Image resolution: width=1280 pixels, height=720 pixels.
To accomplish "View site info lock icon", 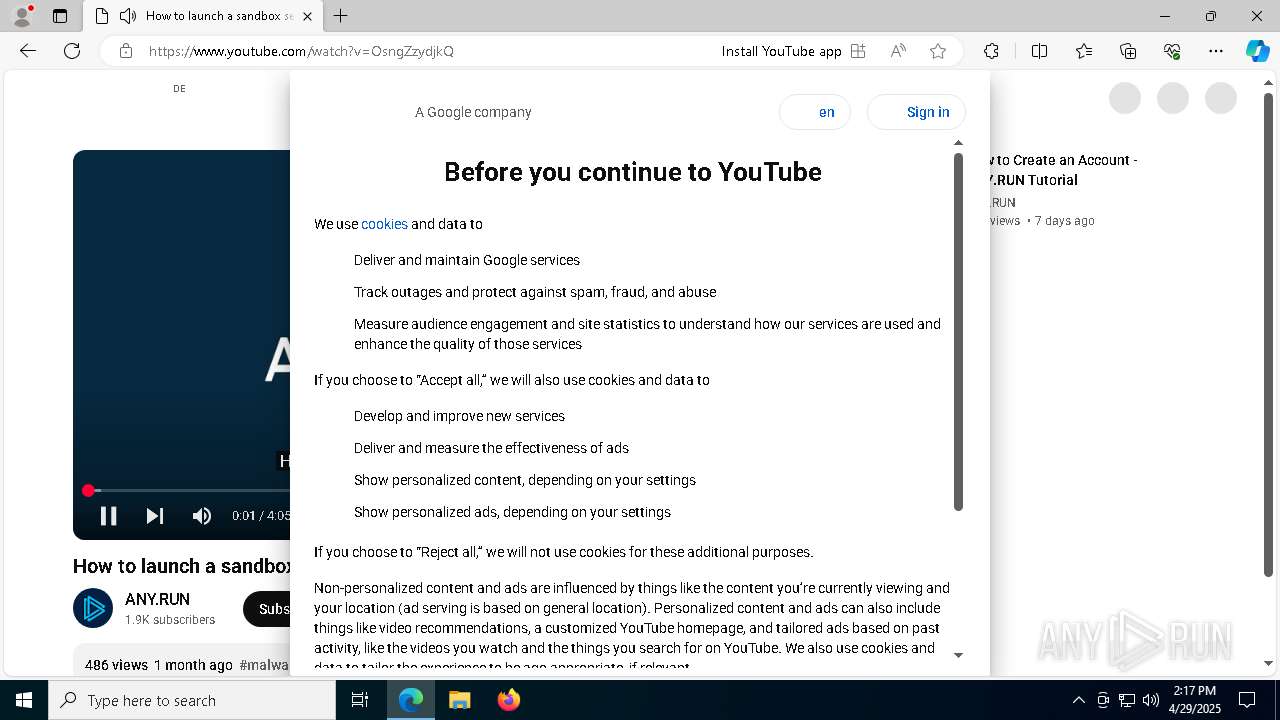I will pyautogui.click(x=126, y=51).
